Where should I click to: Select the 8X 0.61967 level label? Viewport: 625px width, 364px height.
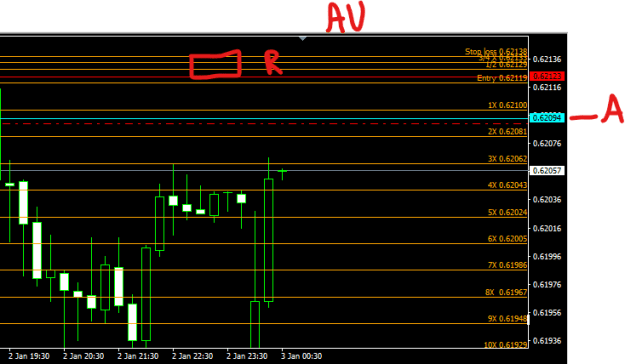pos(506,292)
